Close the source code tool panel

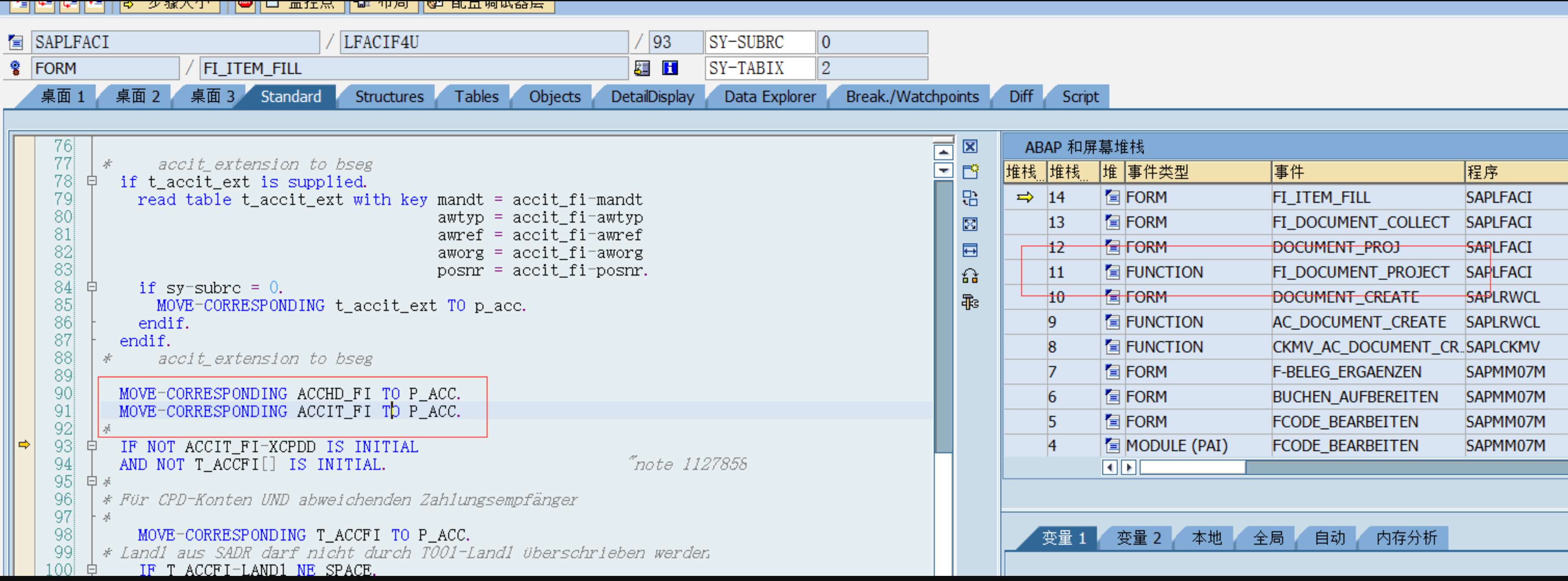tap(970, 147)
